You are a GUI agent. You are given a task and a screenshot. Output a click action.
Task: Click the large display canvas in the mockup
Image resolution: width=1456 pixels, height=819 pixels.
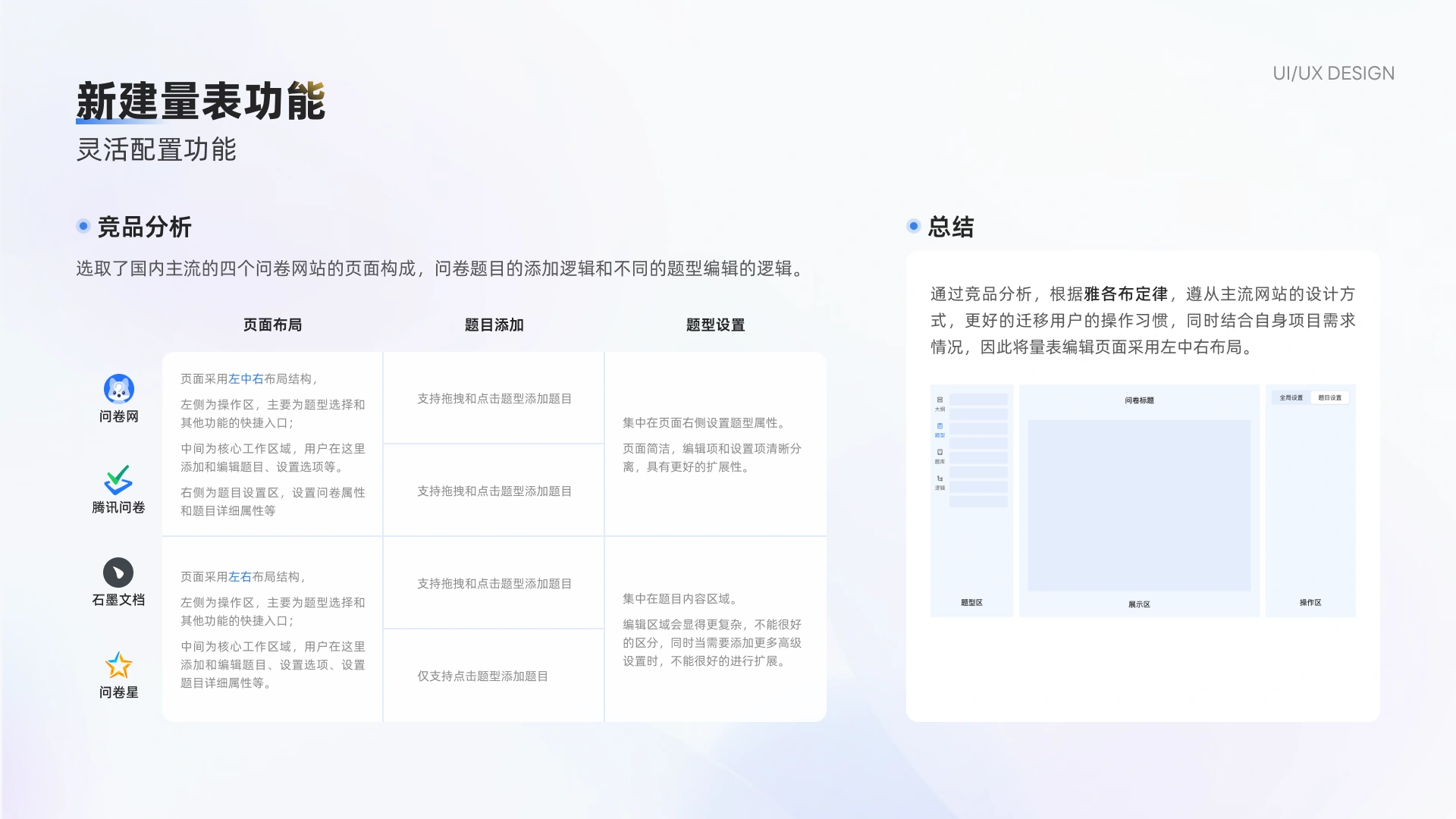1139,505
